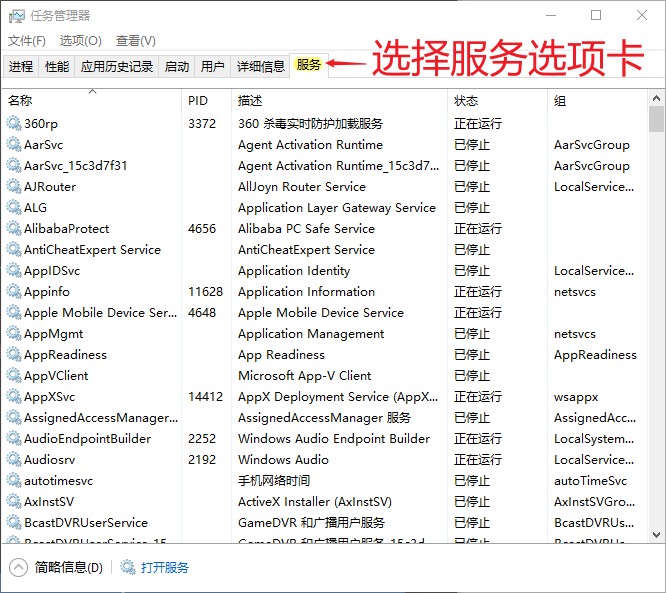Click the gear icon beside 打开服务
The height and width of the screenshot is (593, 666).
coord(127,567)
